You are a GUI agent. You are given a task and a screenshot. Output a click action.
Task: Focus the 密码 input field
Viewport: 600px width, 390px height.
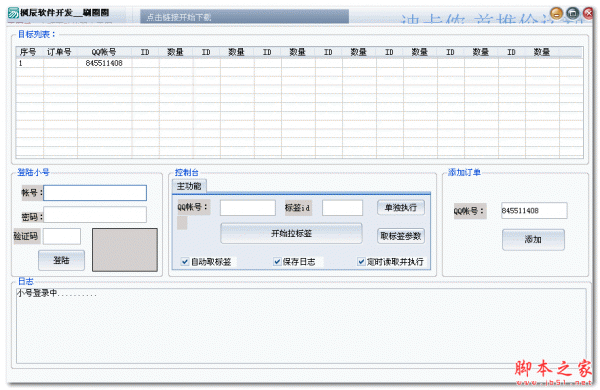[95, 215]
